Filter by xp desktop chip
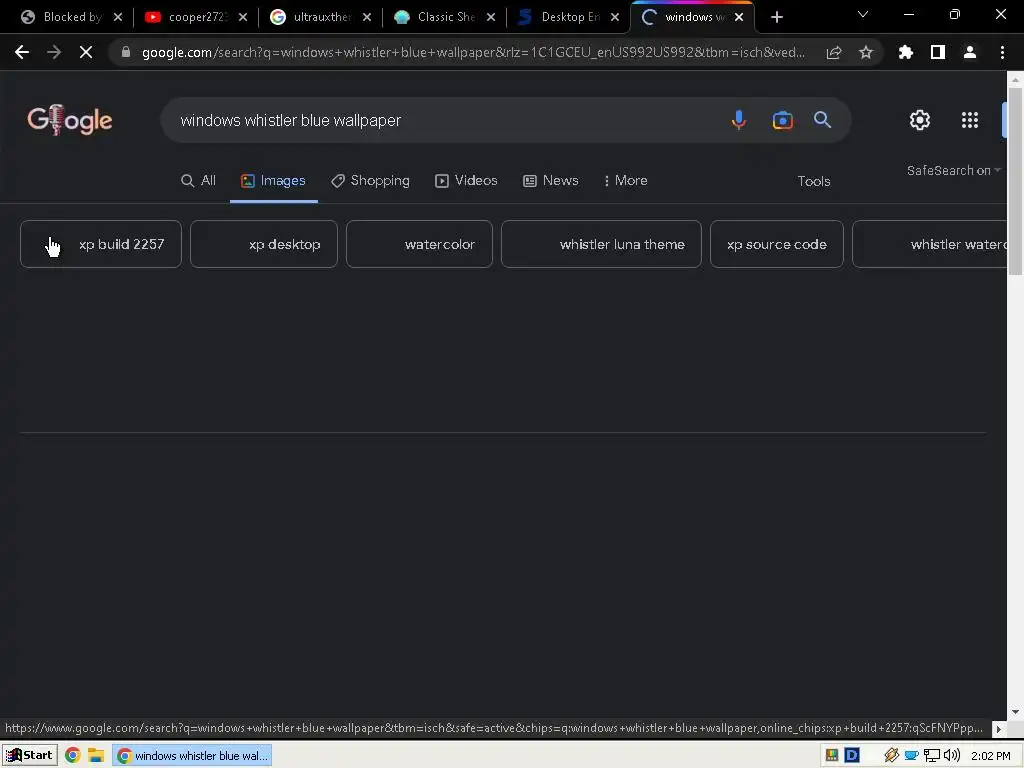Viewport: 1024px width, 768px height. click(x=264, y=244)
